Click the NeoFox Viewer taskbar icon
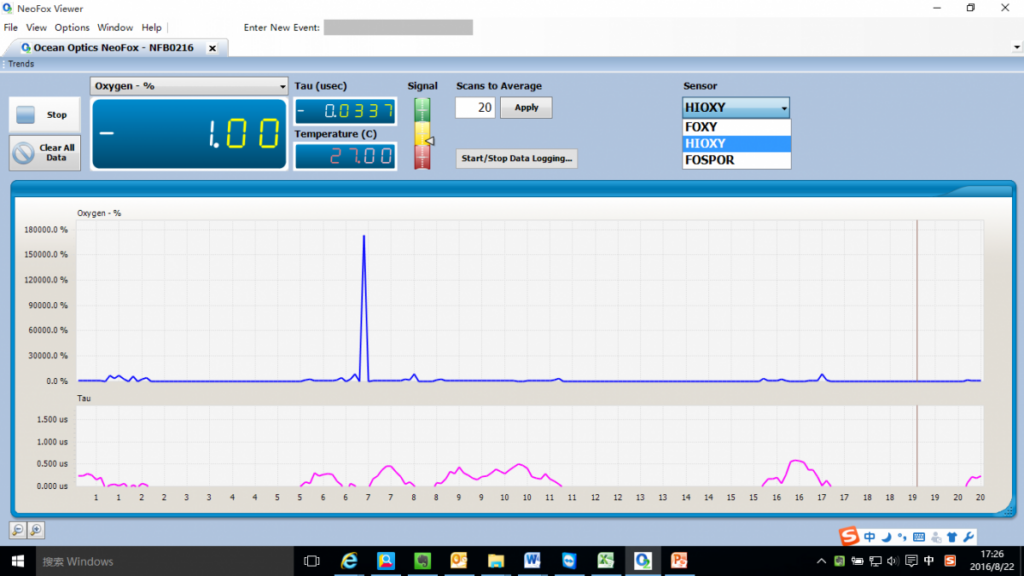The height and width of the screenshot is (576, 1024). coord(643,561)
